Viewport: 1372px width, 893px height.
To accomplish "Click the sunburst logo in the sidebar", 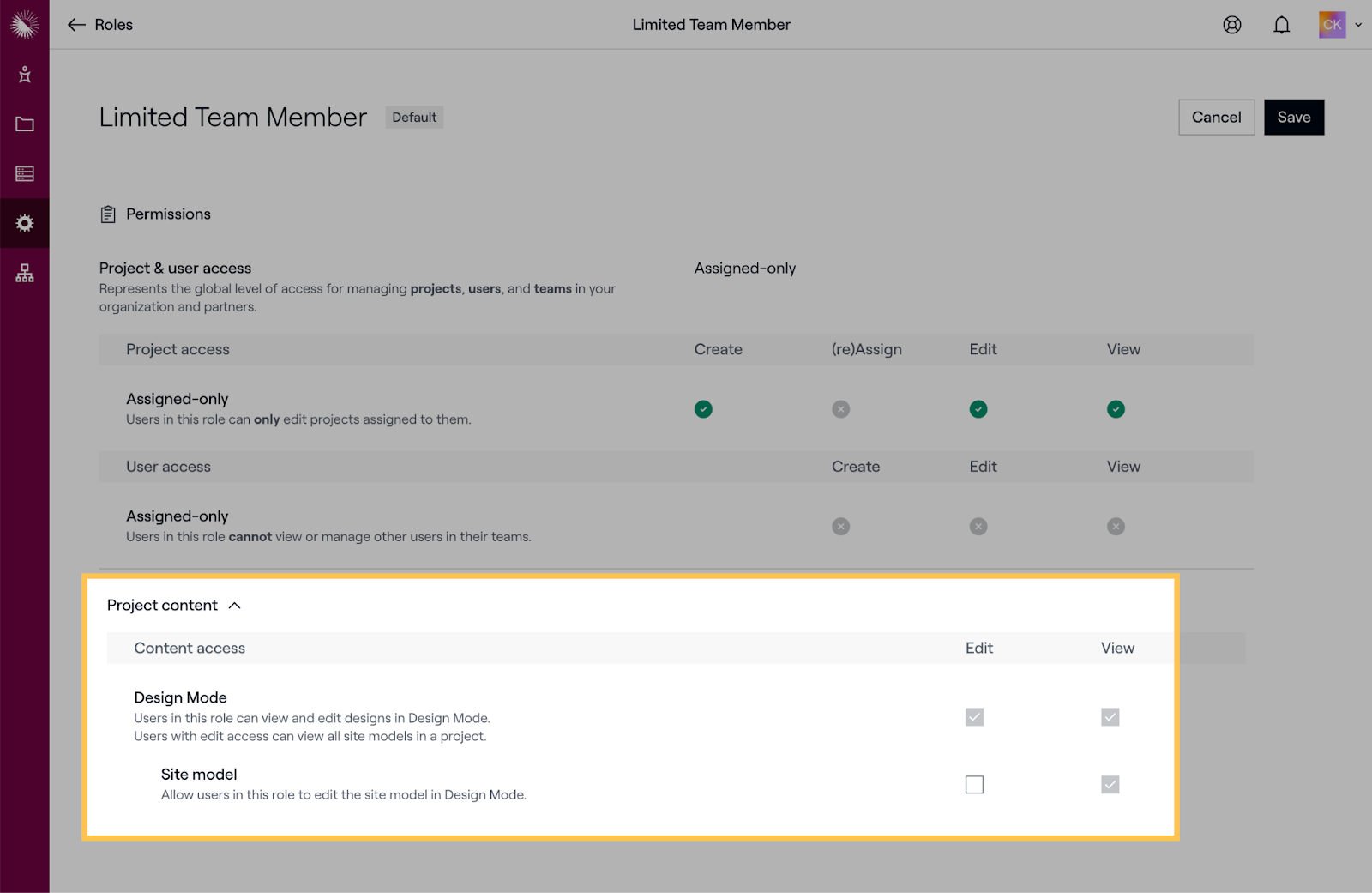I will (25, 25).
